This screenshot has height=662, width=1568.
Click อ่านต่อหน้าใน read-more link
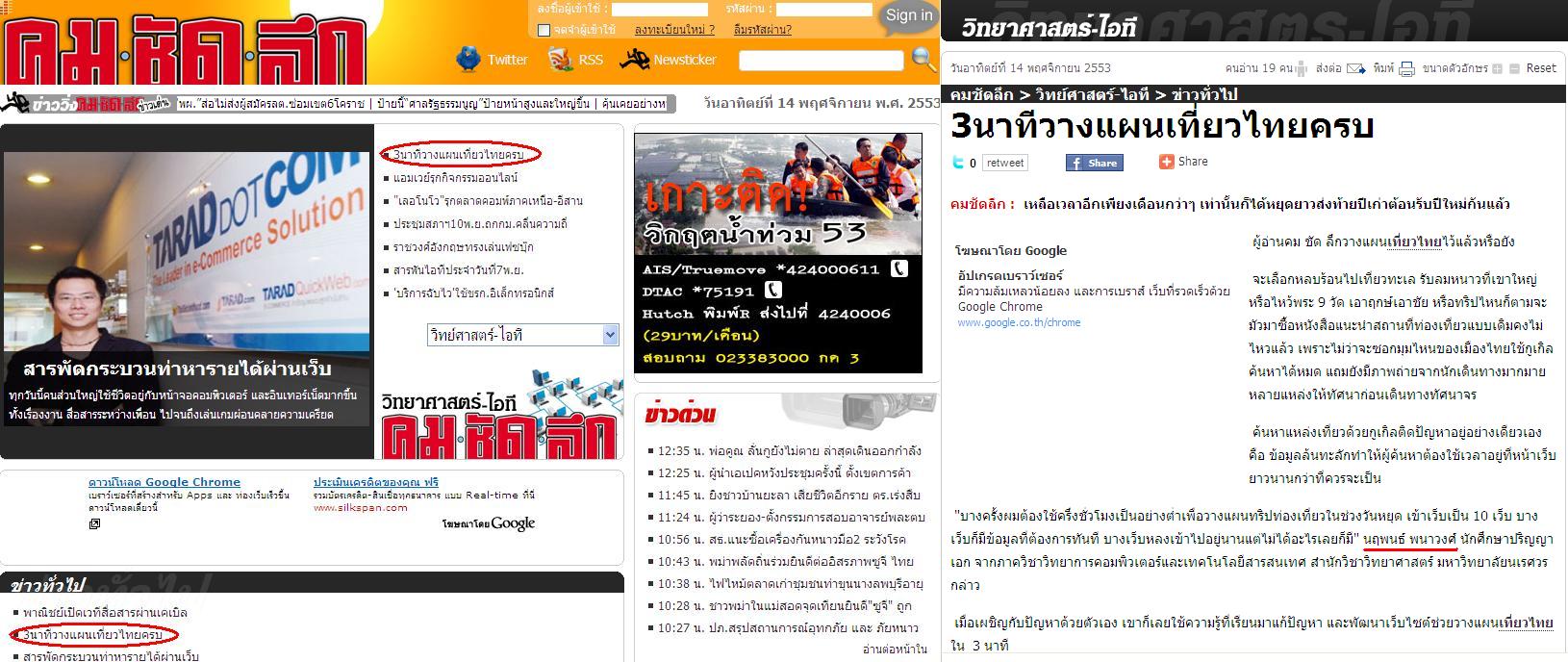click(895, 649)
